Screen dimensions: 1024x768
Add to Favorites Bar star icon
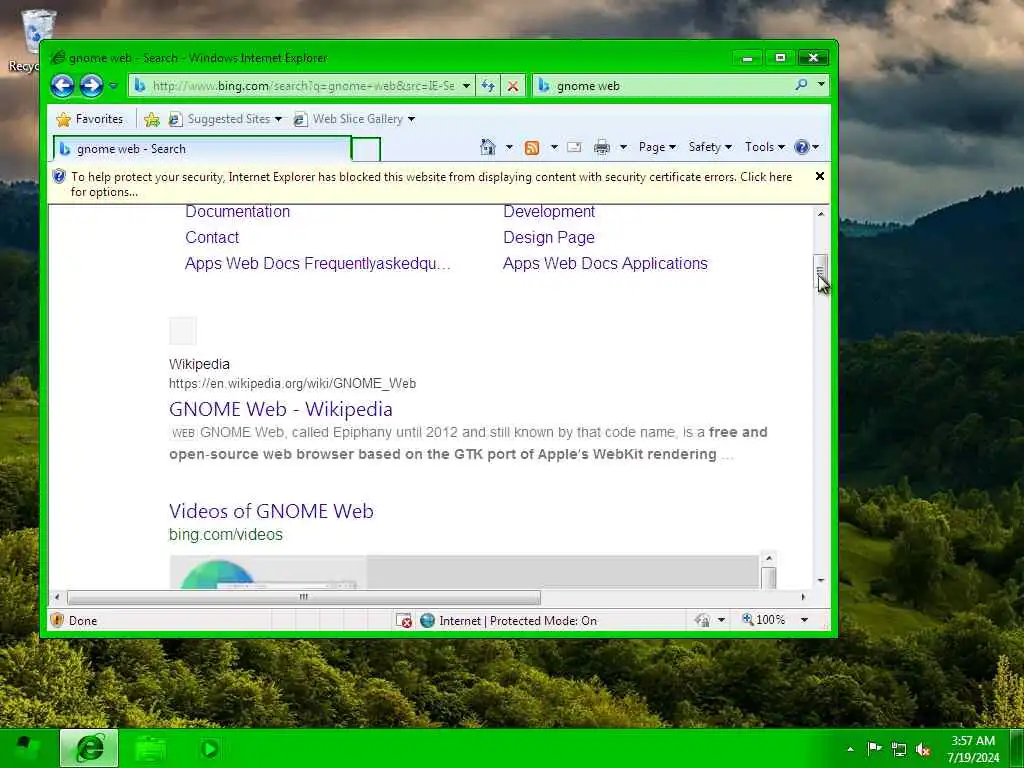coord(152,119)
